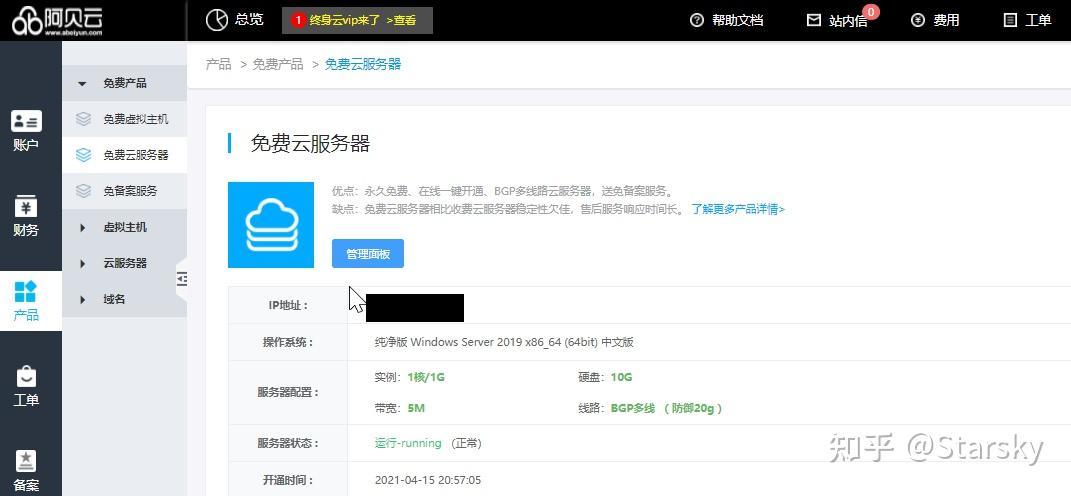Open the 站内信 mail icon

(x=813, y=20)
